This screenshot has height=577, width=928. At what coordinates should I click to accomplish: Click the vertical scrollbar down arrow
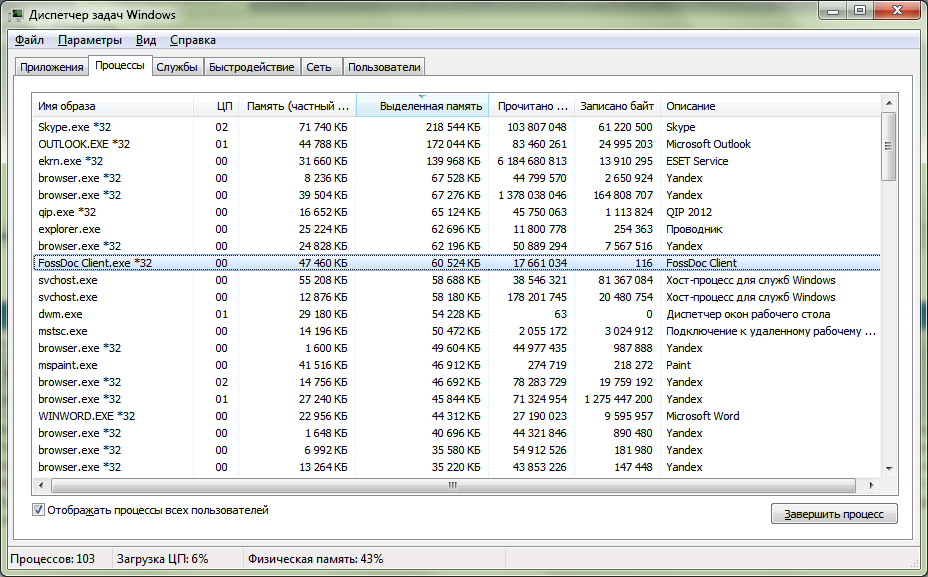(889, 469)
